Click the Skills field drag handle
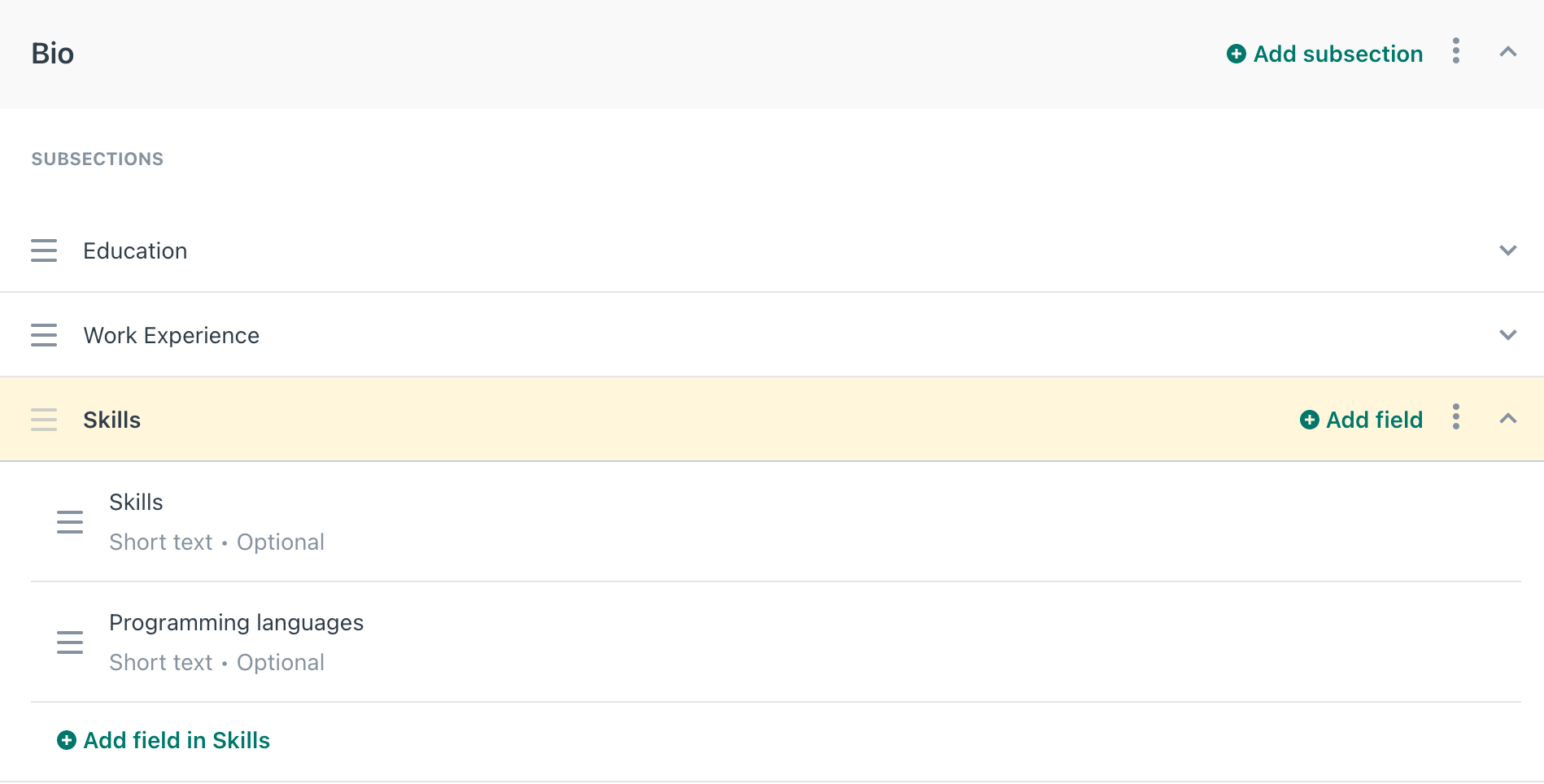 coord(70,522)
